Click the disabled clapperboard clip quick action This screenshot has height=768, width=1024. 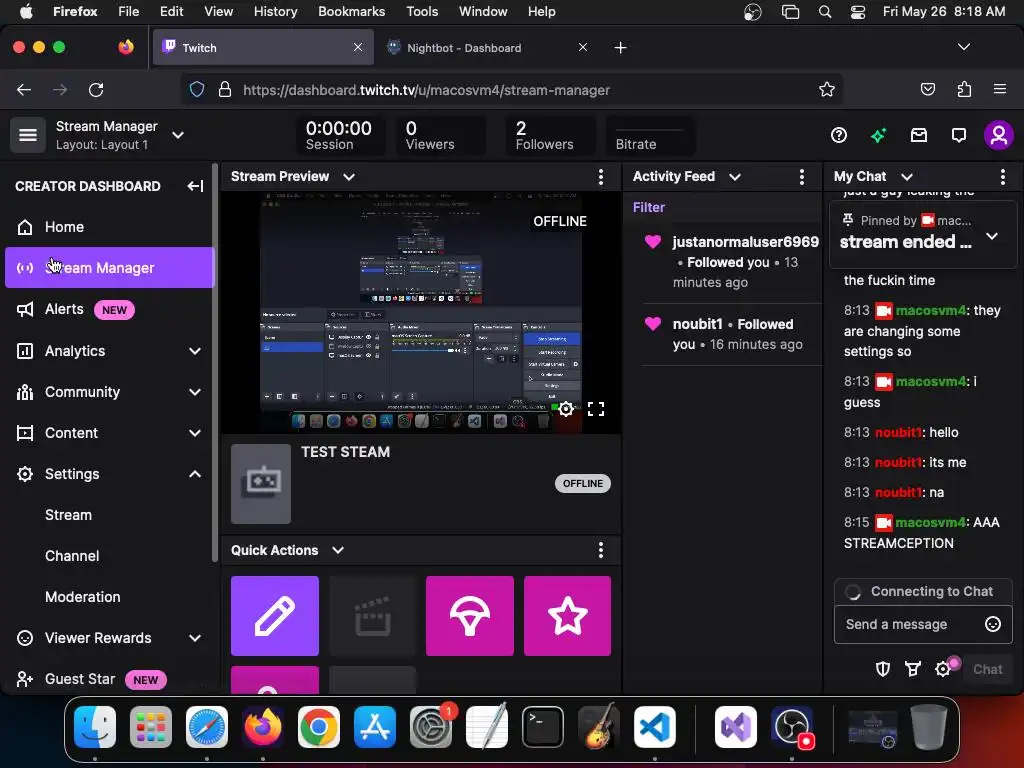click(x=372, y=616)
